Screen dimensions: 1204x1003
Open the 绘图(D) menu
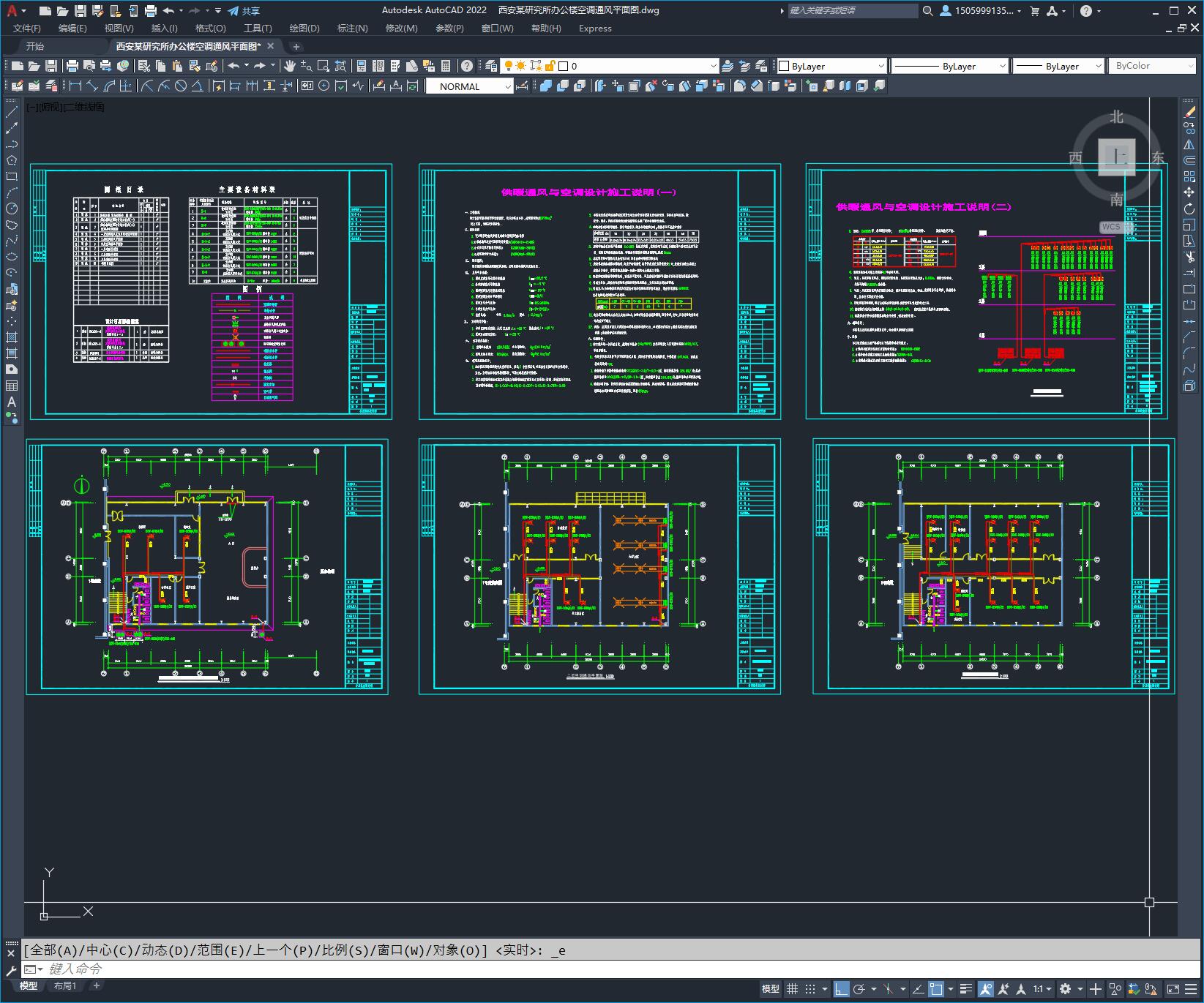pyautogui.click(x=304, y=29)
